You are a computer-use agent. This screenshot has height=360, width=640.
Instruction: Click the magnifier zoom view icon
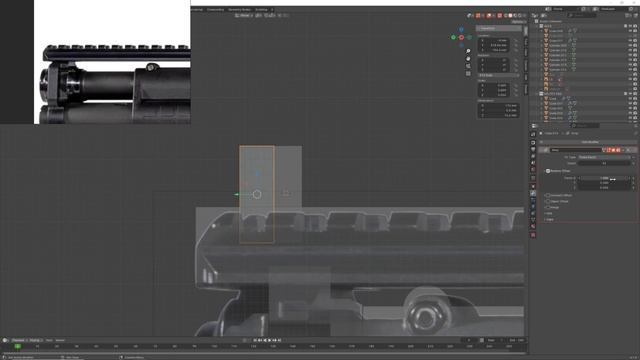tap(468, 51)
